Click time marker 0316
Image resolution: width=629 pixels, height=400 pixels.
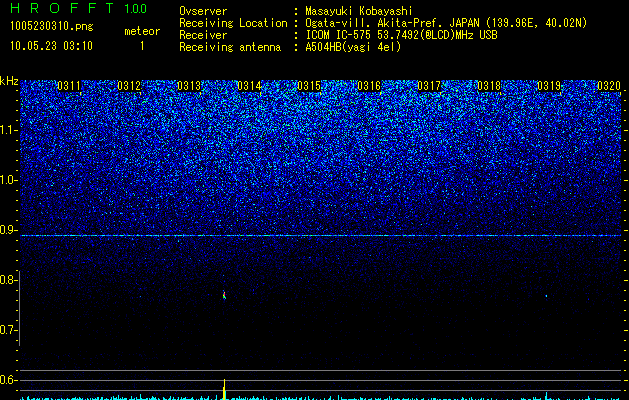pos(369,86)
